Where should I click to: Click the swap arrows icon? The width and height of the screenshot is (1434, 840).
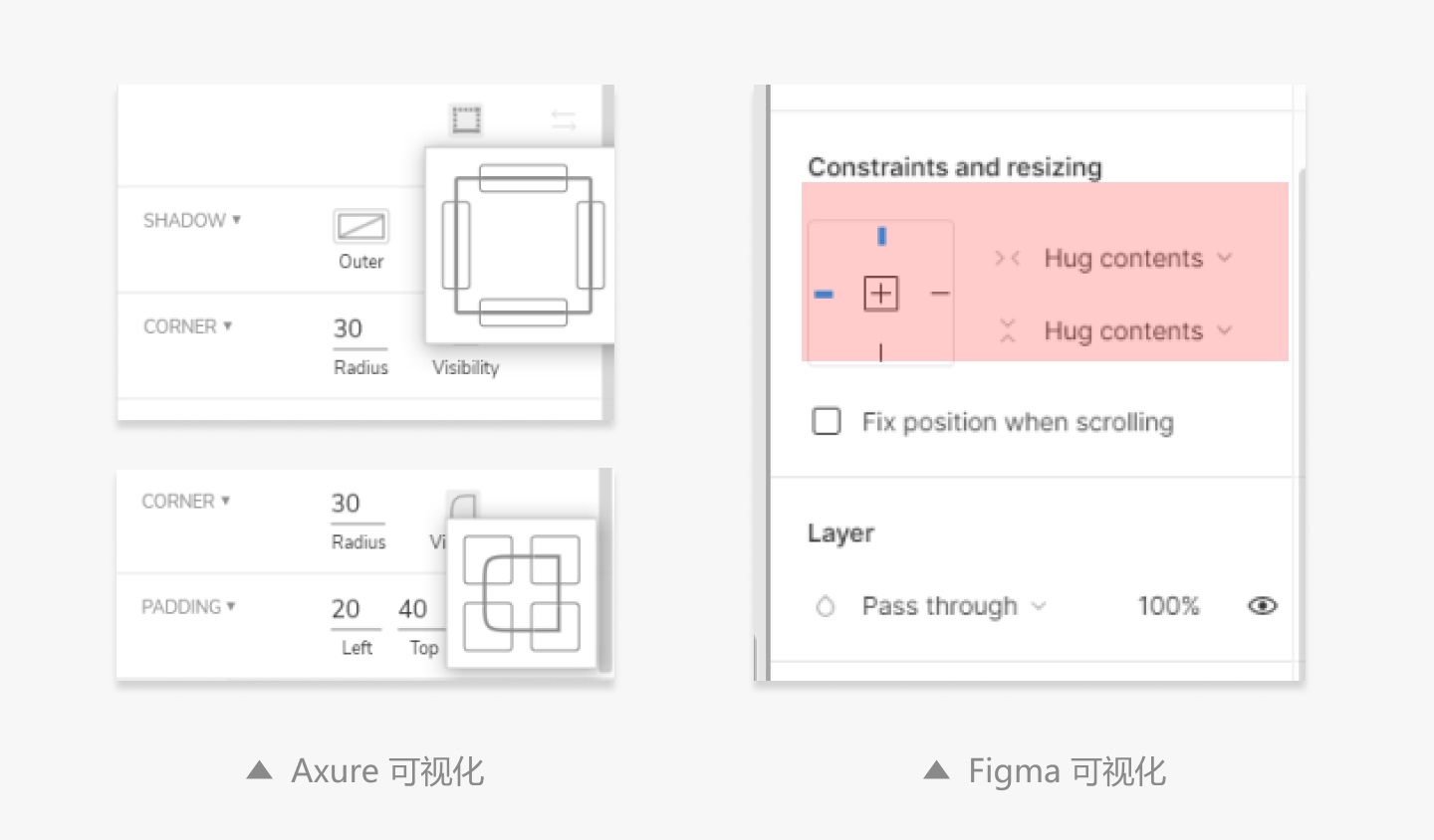click(x=564, y=120)
